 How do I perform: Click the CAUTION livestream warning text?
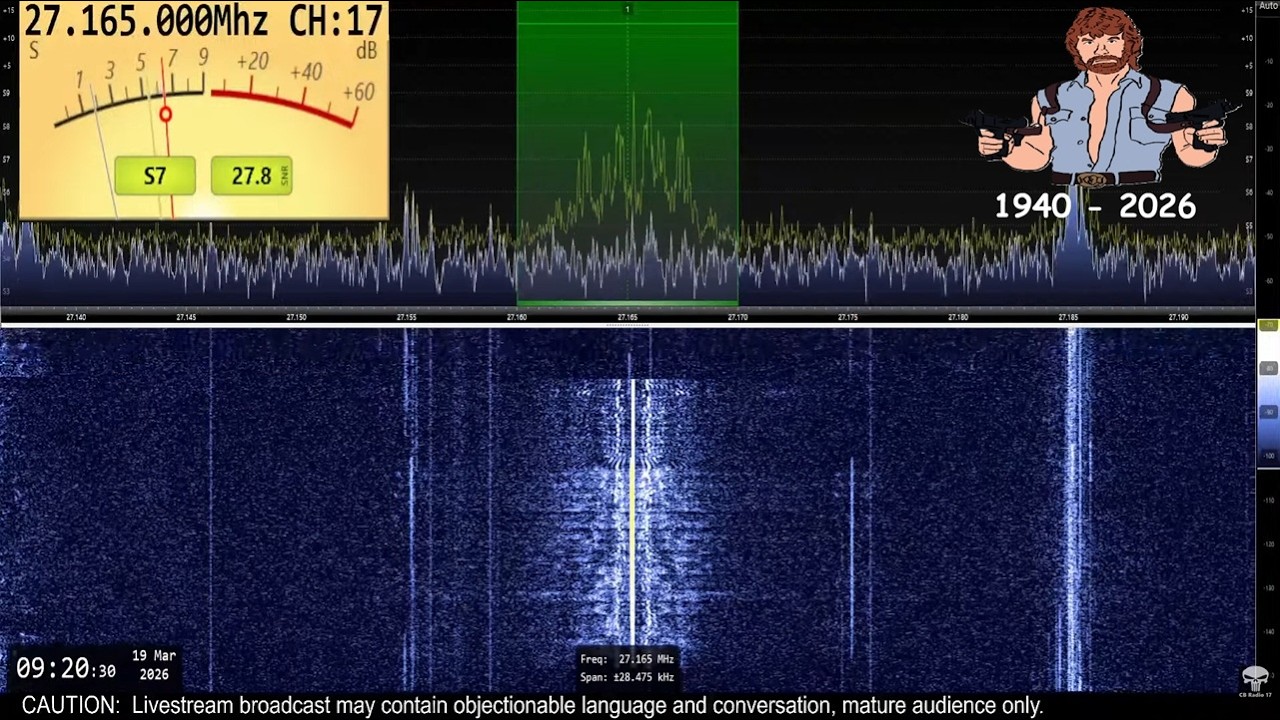point(532,706)
